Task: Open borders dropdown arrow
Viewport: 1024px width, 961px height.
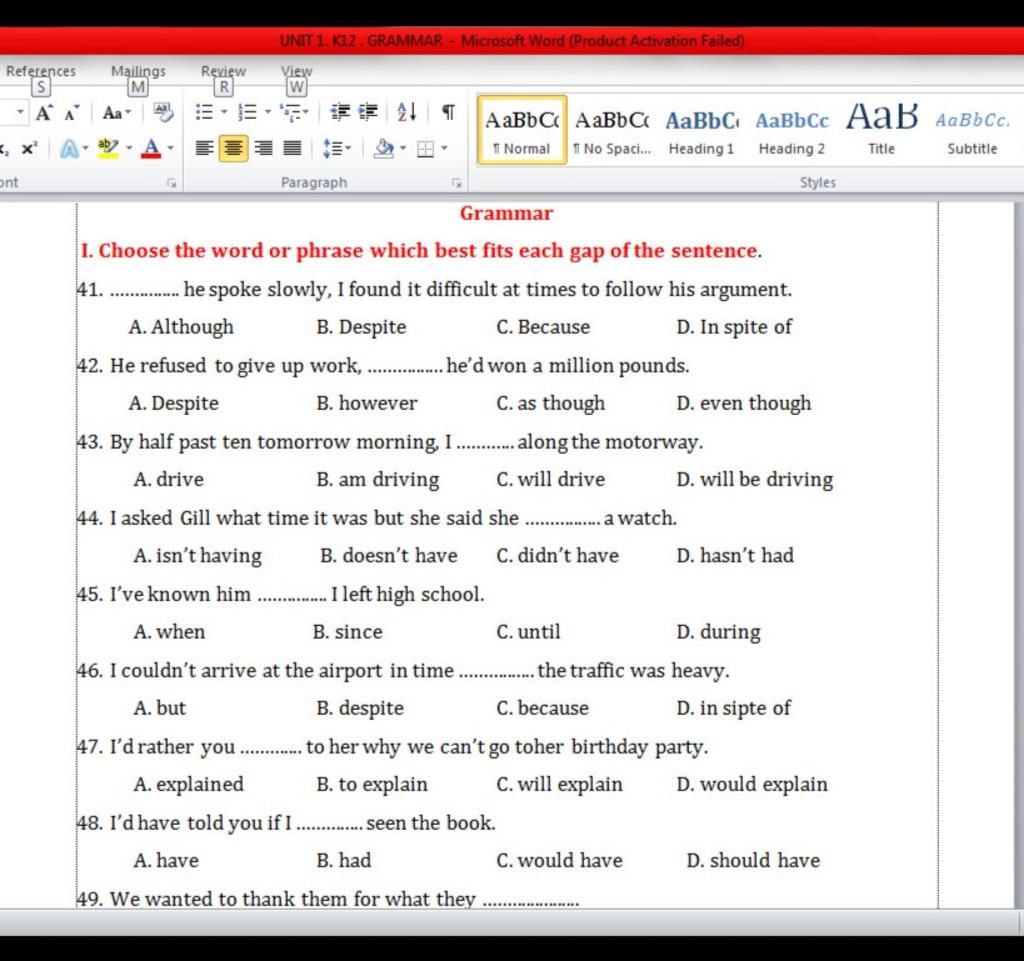Action: [x=445, y=149]
